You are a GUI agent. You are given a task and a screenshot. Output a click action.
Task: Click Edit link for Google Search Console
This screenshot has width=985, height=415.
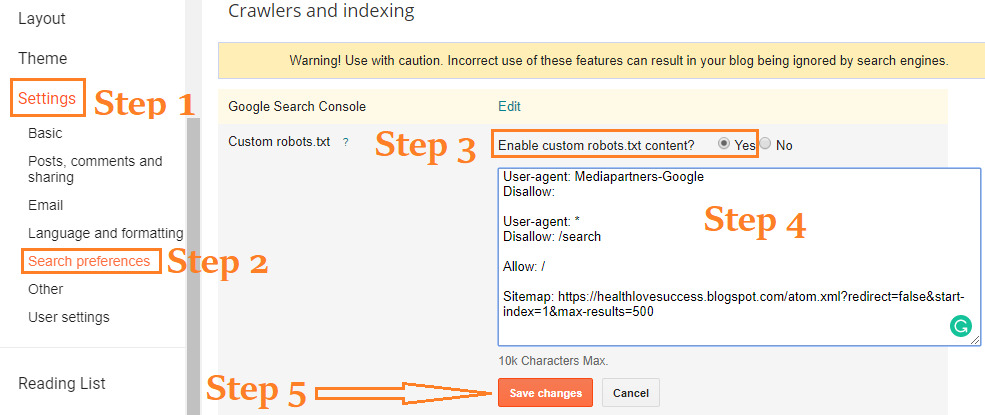tap(509, 106)
